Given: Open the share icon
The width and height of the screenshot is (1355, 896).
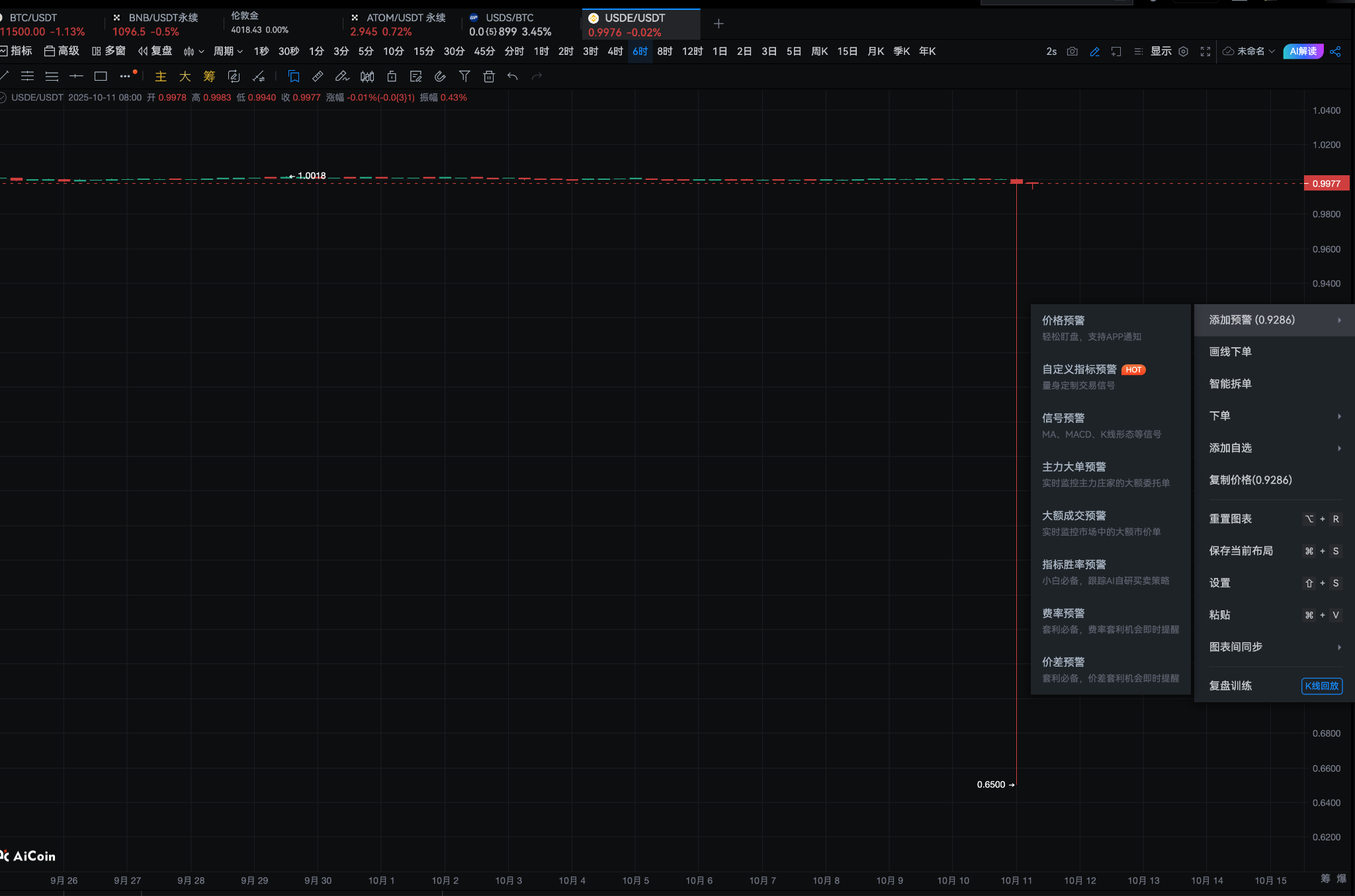Looking at the screenshot, I should [x=1335, y=52].
